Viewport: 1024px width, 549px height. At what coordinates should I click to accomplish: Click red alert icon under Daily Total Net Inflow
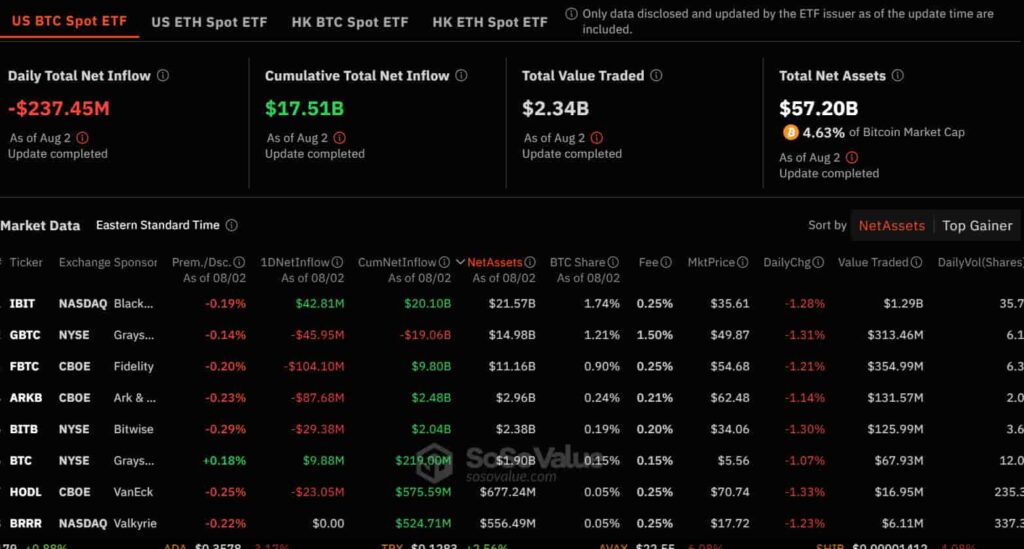[x=82, y=138]
